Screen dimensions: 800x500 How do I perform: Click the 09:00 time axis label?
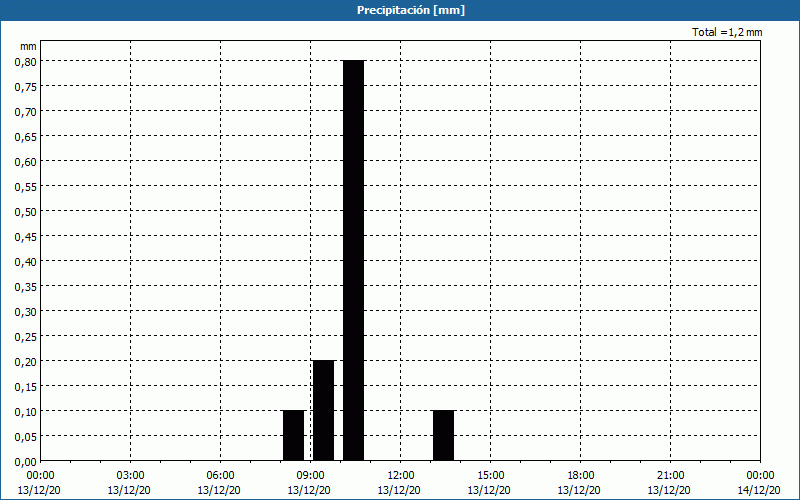click(310, 476)
